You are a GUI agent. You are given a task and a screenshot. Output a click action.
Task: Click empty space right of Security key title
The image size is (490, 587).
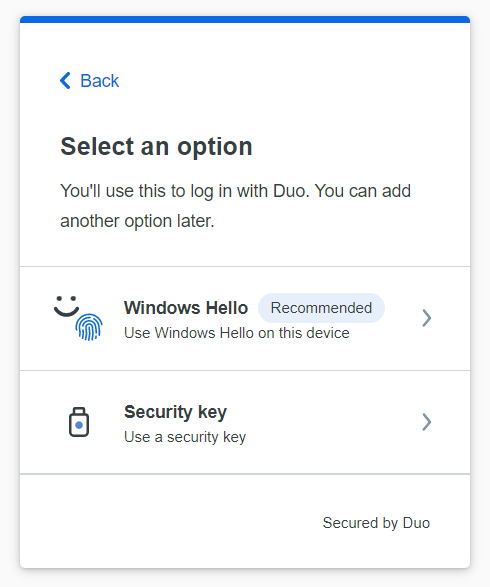[322, 412]
